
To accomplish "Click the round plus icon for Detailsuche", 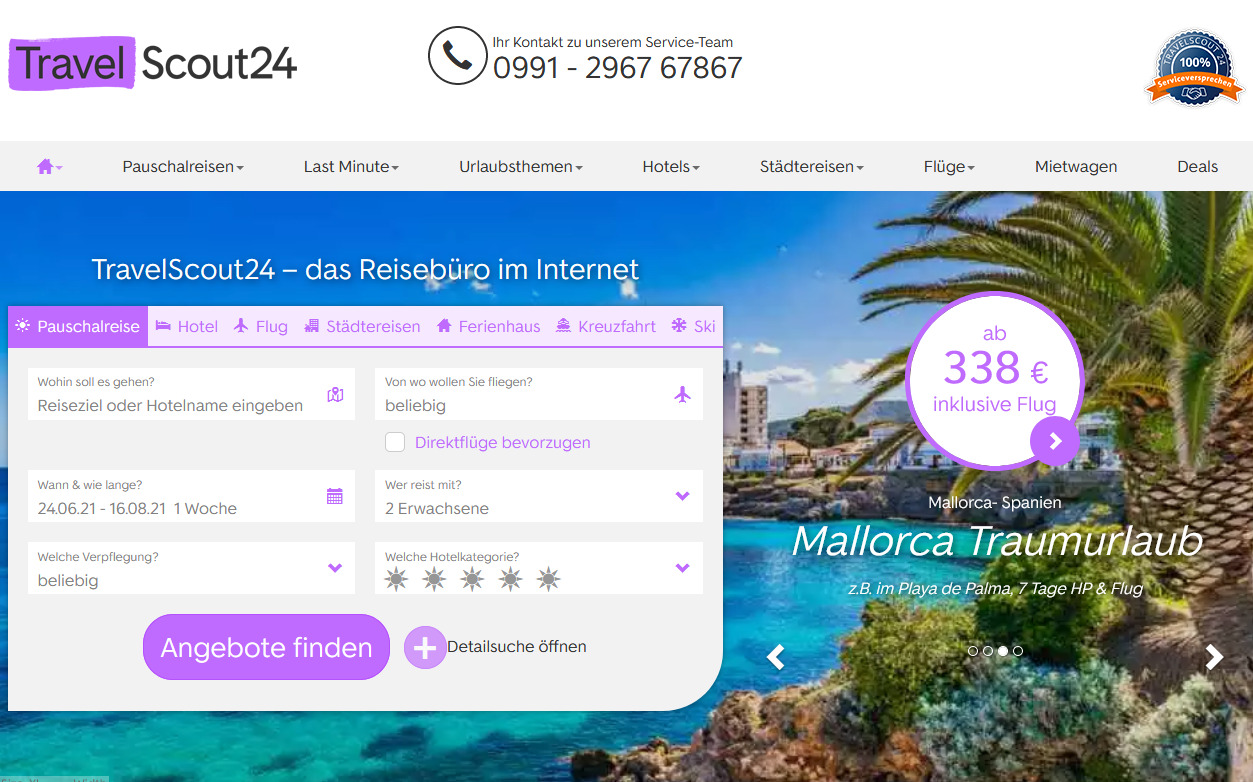I will (x=425, y=648).
